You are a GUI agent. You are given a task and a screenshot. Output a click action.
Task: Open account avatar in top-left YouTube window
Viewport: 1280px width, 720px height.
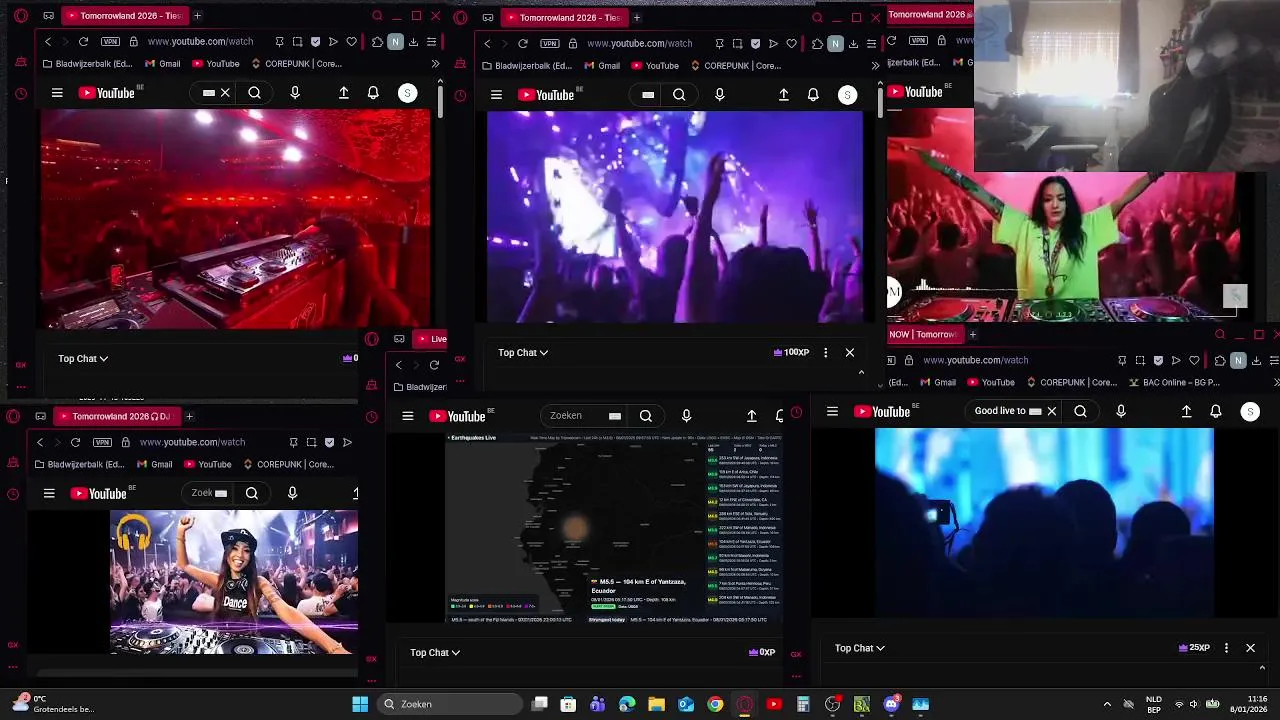point(407,93)
